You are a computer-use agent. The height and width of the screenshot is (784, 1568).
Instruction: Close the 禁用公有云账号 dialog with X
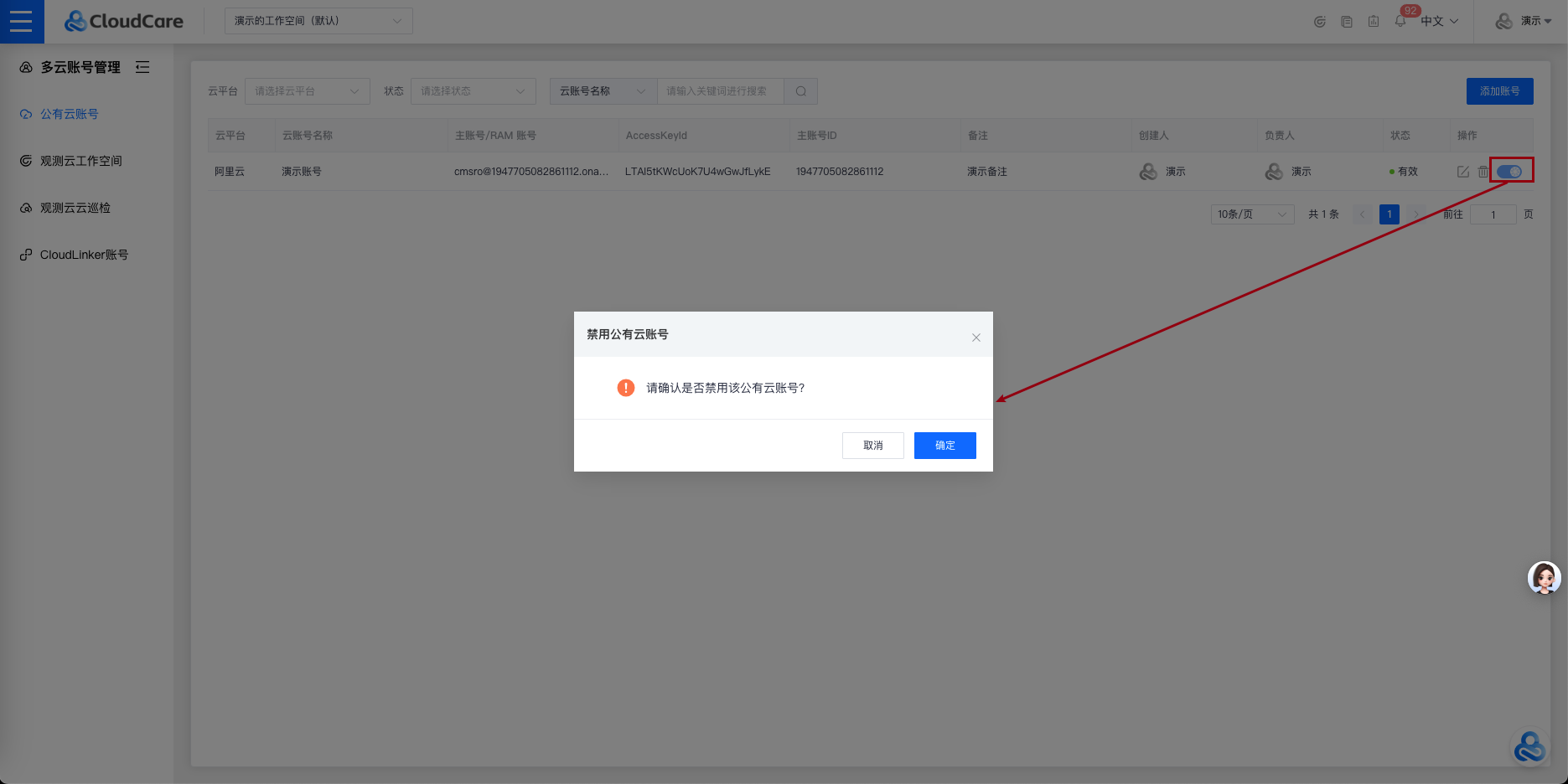[x=975, y=338]
